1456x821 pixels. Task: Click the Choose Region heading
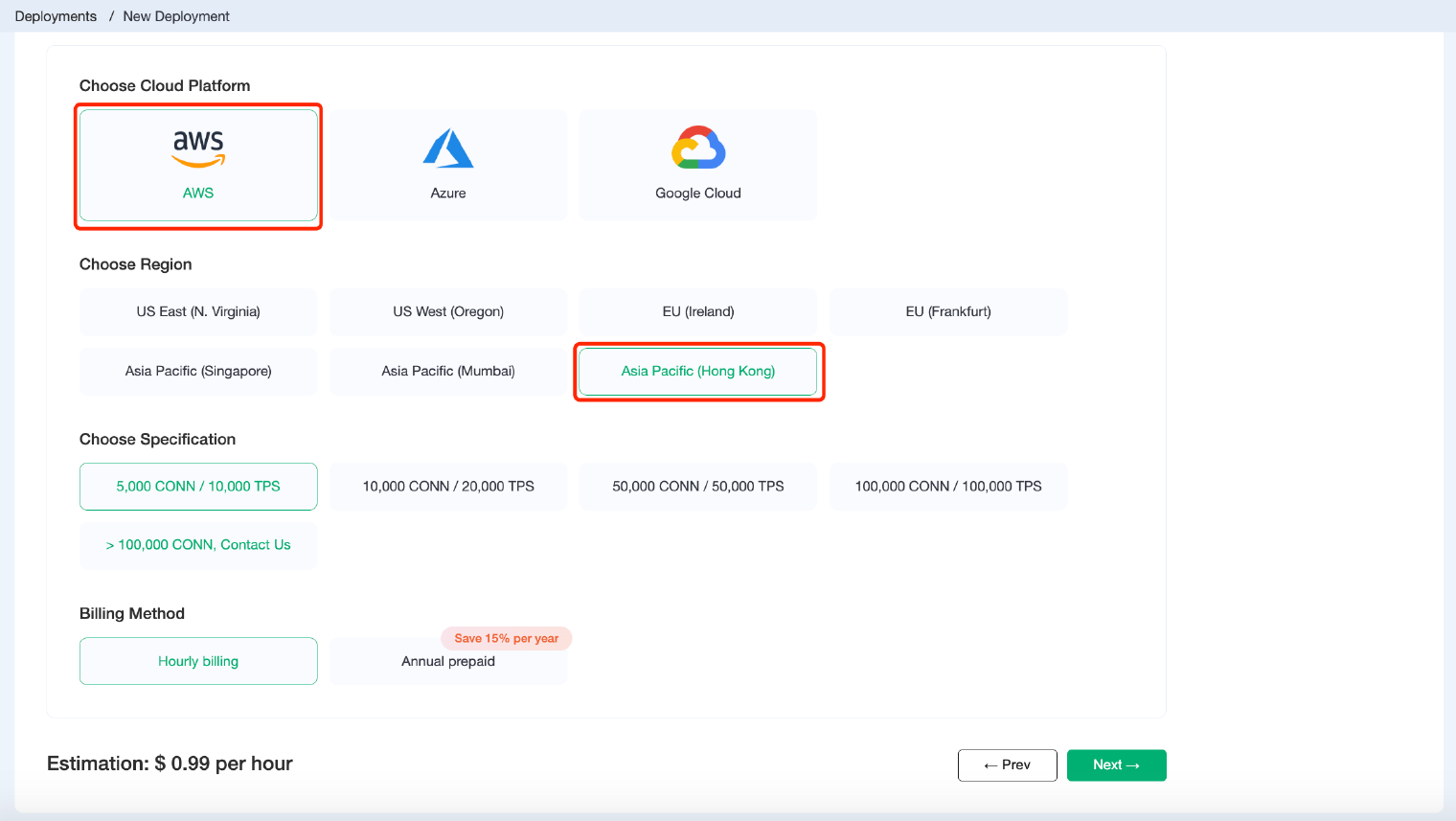(x=135, y=264)
